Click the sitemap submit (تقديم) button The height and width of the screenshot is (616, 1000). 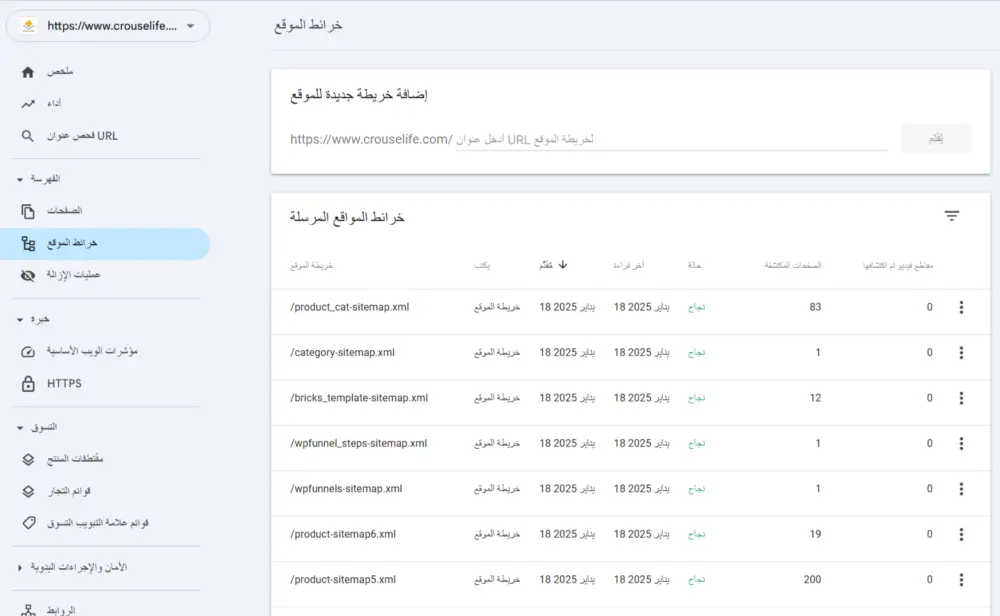click(x=936, y=139)
